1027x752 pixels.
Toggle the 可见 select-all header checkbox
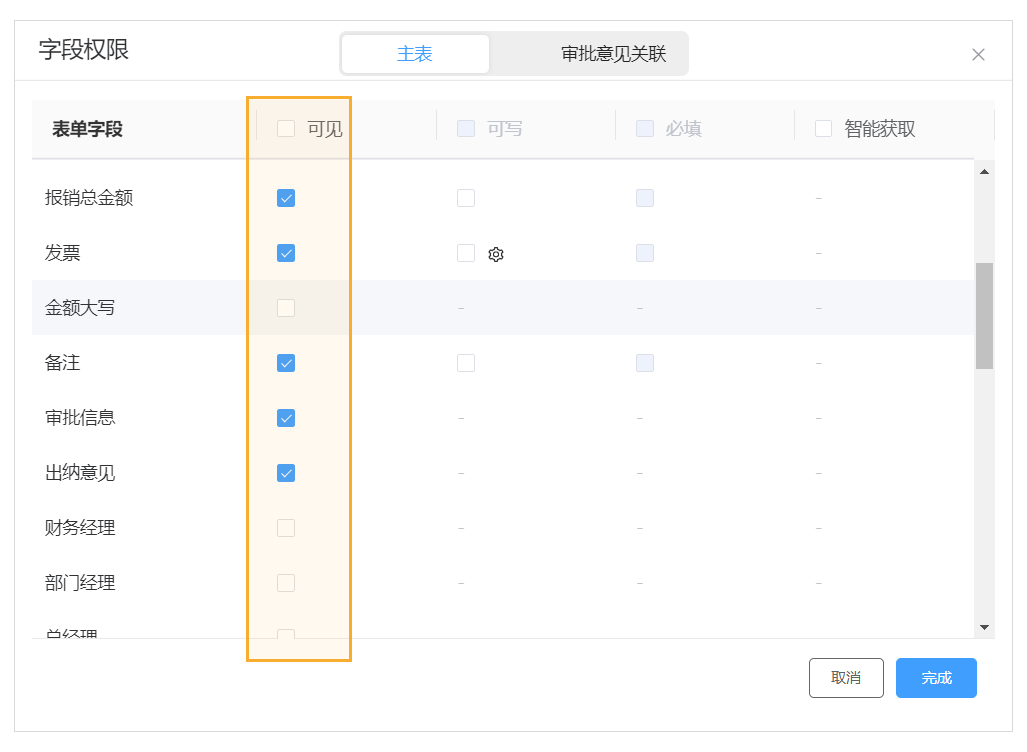pyautogui.click(x=283, y=128)
